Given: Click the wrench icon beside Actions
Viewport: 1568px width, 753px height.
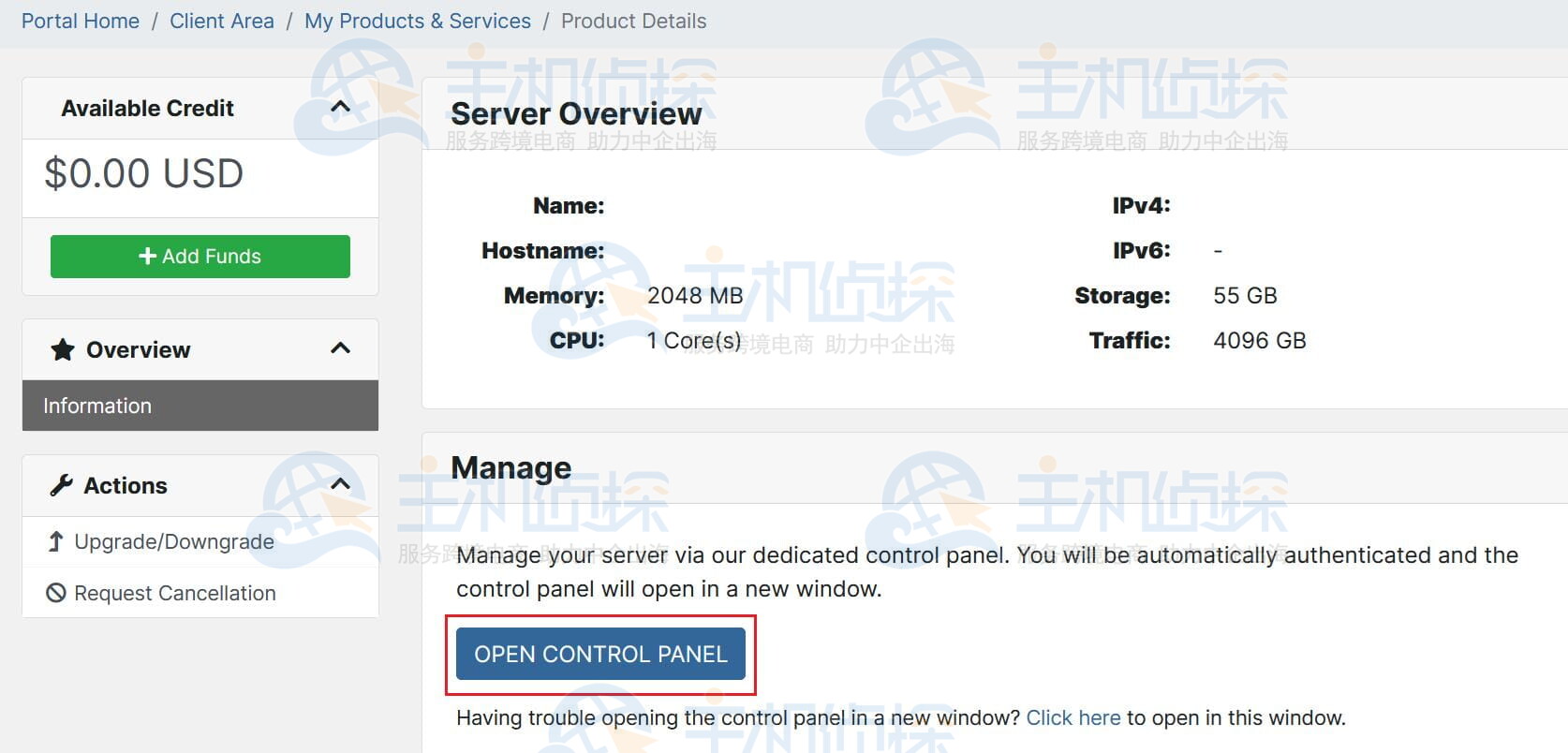Looking at the screenshot, I should pyautogui.click(x=62, y=485).
